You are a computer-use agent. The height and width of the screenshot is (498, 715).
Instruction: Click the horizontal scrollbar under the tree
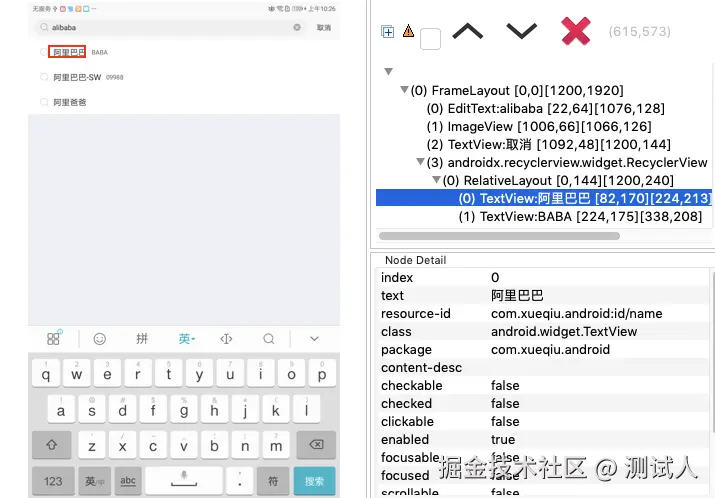[499, 236]
